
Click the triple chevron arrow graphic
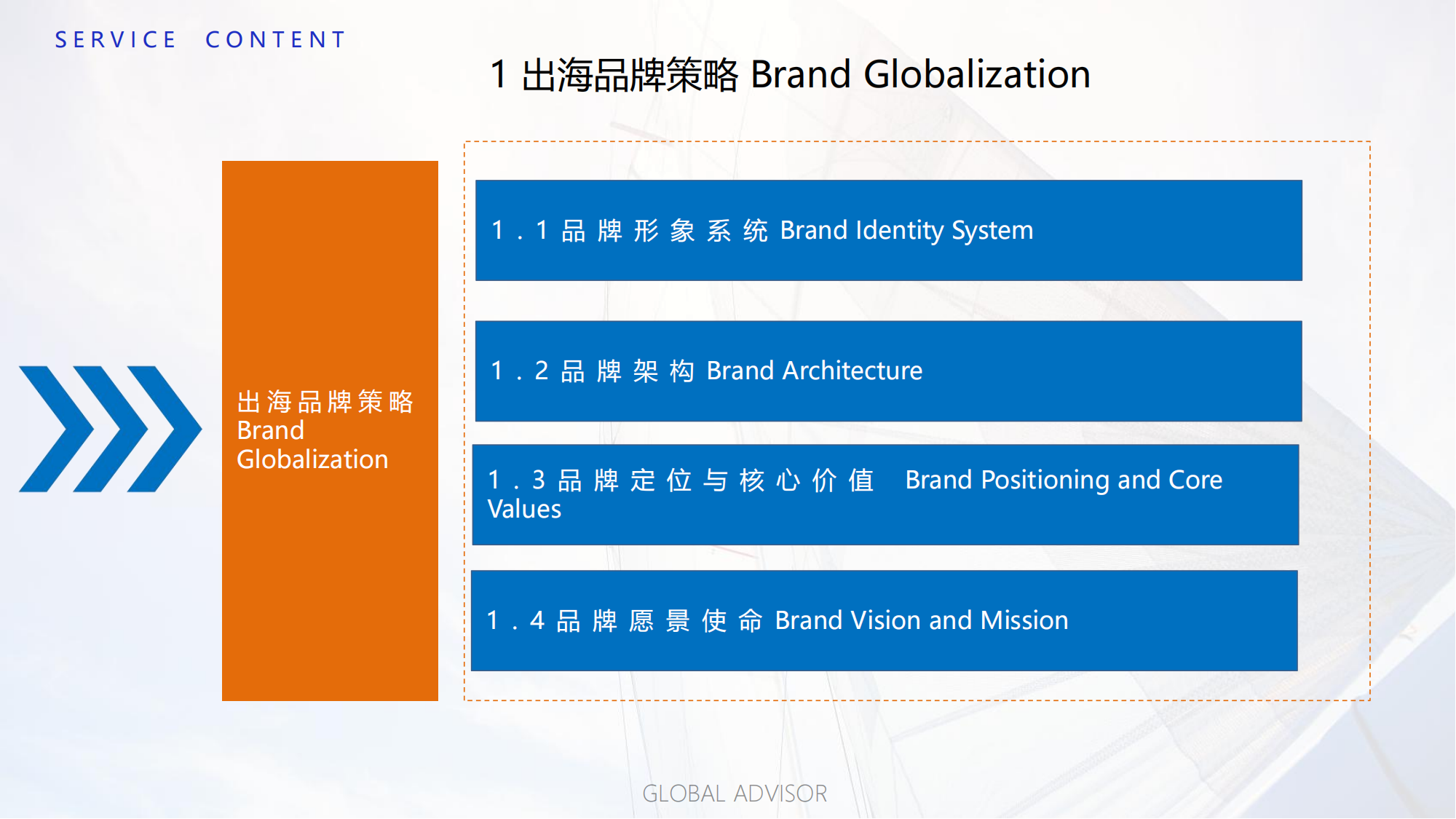click(110, 429)
